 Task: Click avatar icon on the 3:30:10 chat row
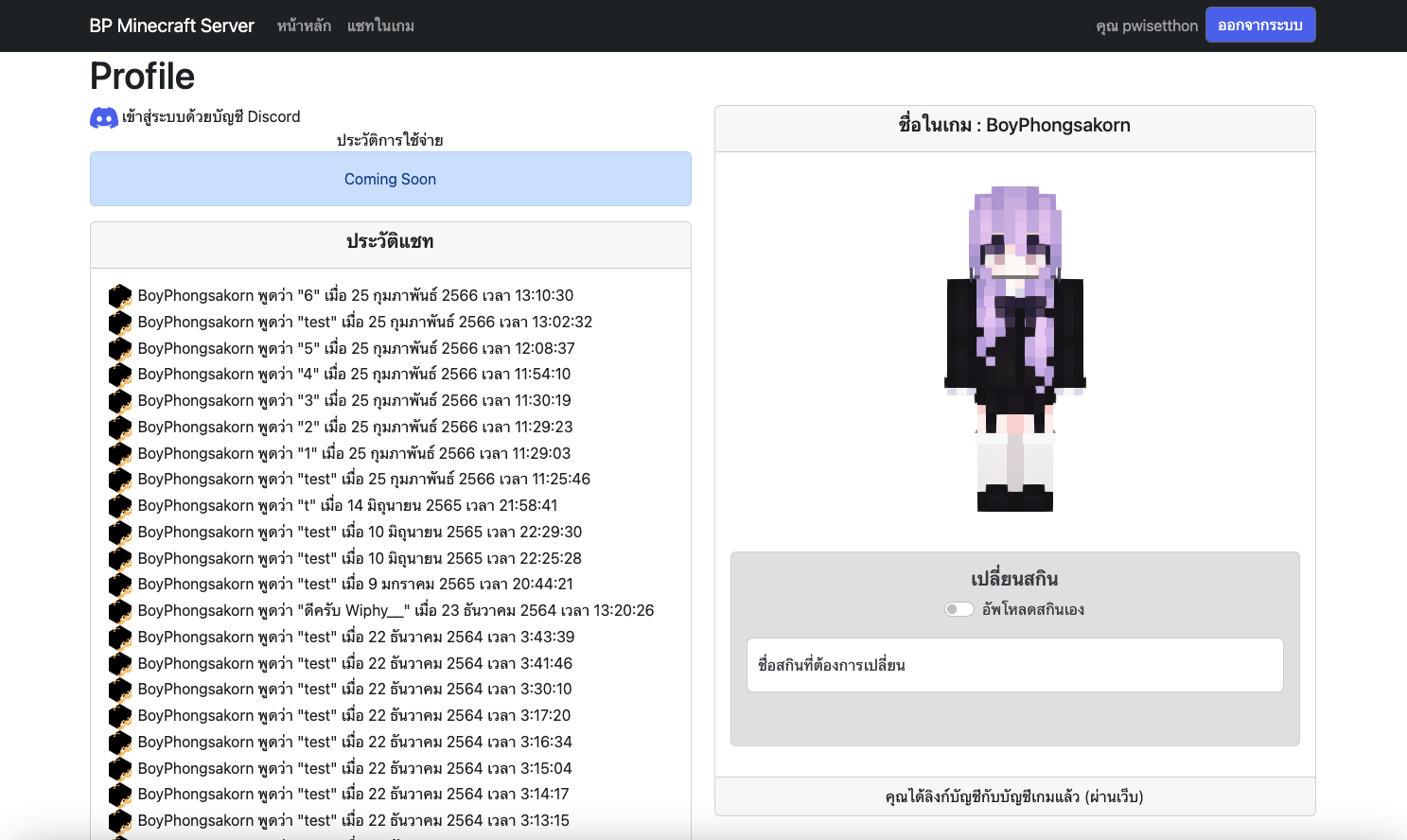(x=120, y=690)
